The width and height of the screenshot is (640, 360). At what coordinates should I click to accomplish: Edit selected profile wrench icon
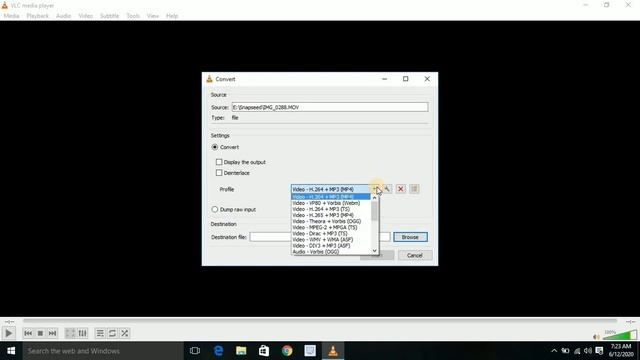387,189
